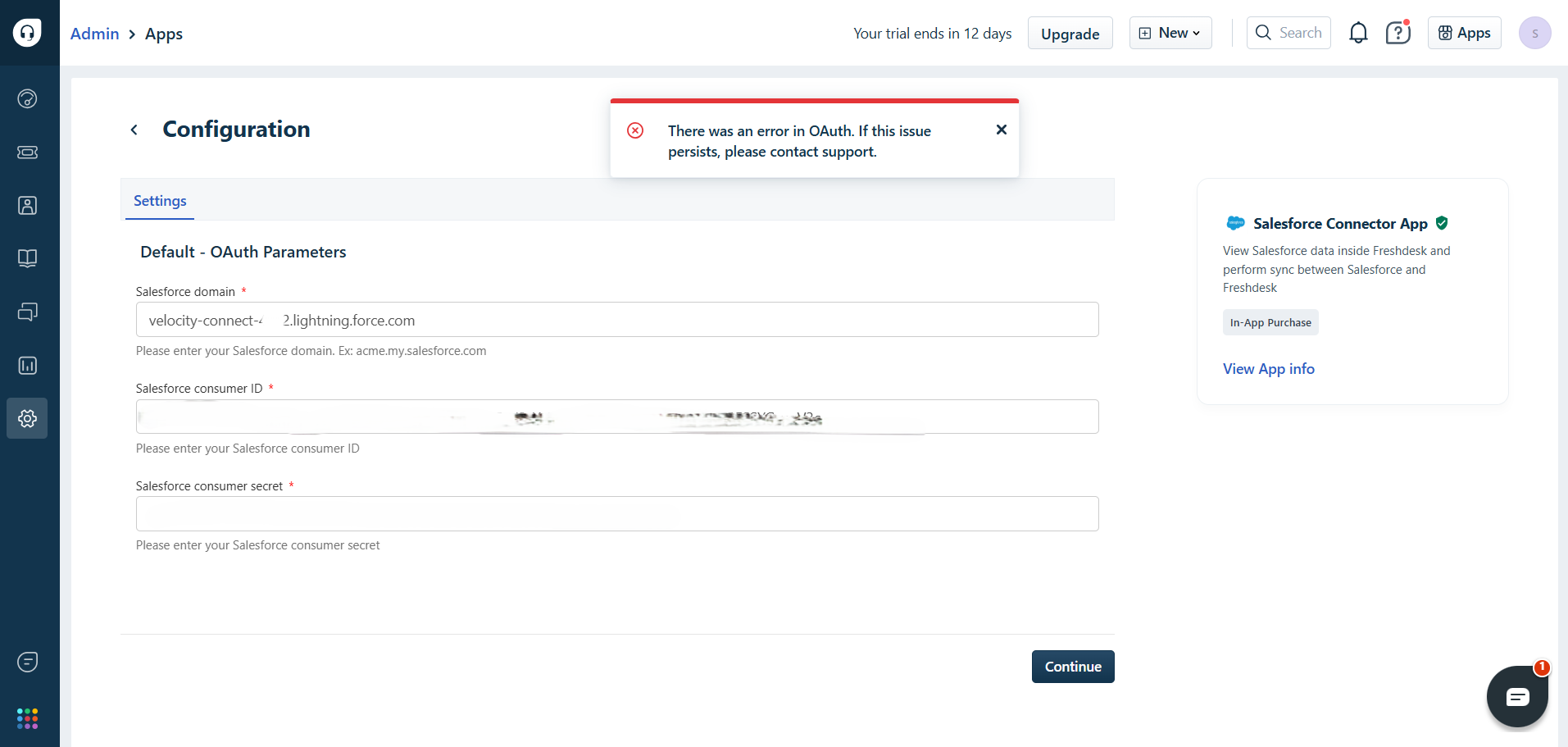The image size is (1568, 747).
Task: Click the 'Salesforce consumer secret' label
Action: 209,486
